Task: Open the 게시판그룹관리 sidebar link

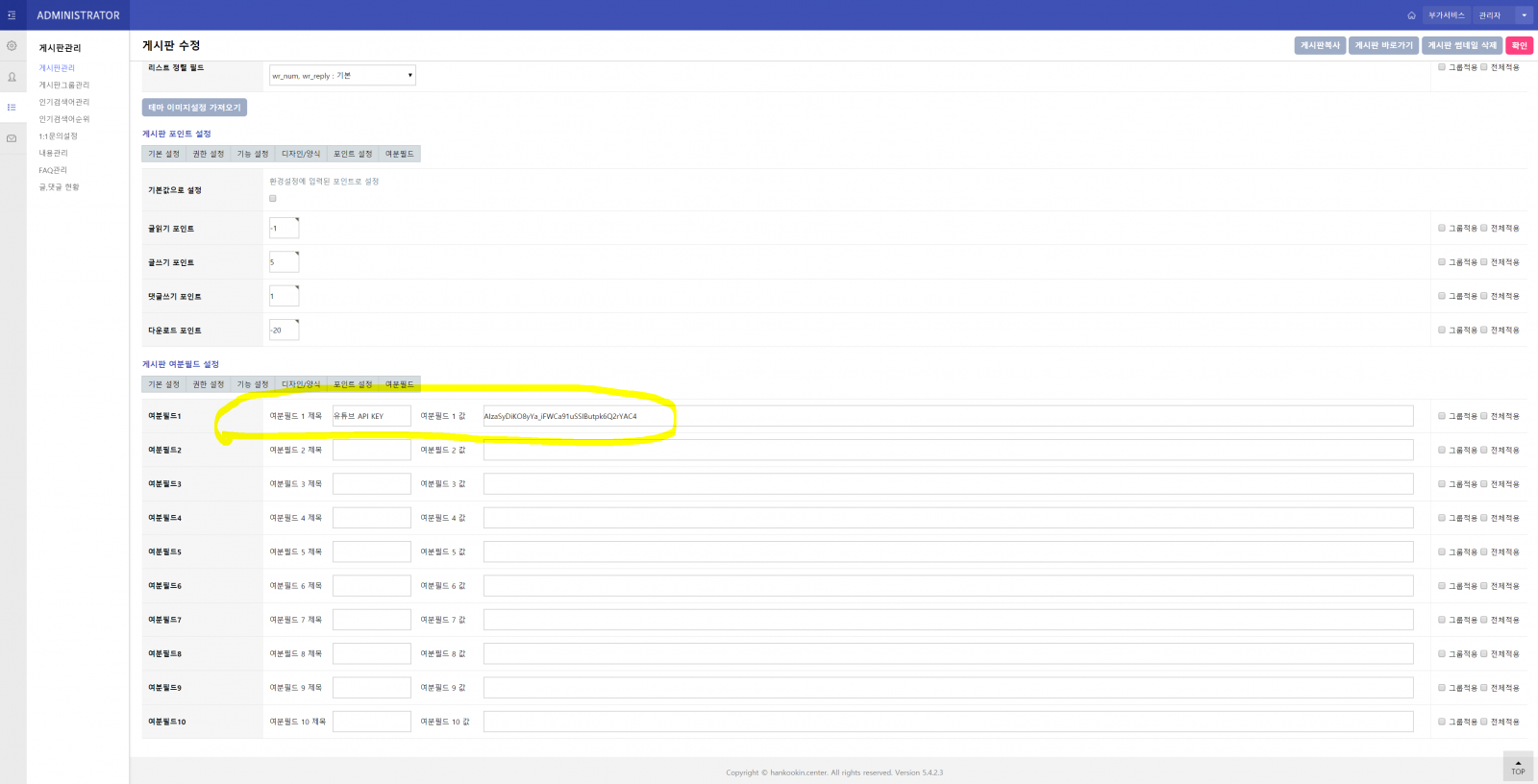Action: coord(64,86)
